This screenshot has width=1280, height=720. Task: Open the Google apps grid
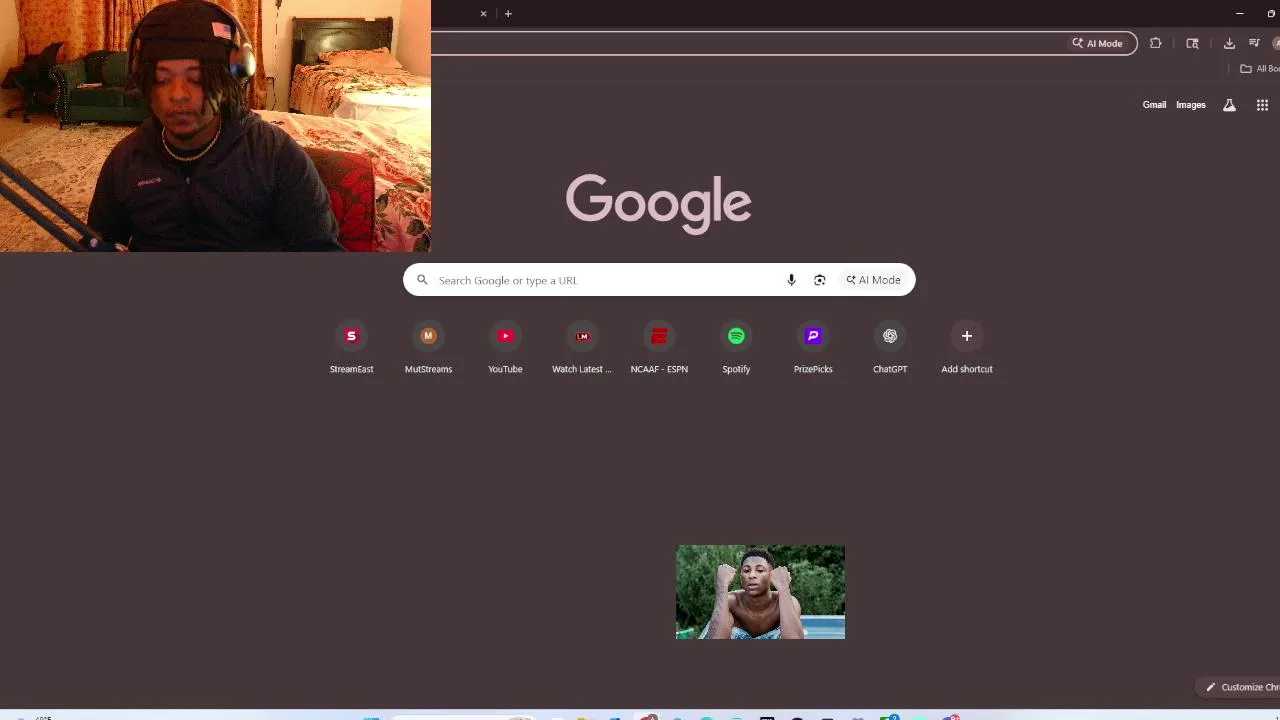point(1262,105)
